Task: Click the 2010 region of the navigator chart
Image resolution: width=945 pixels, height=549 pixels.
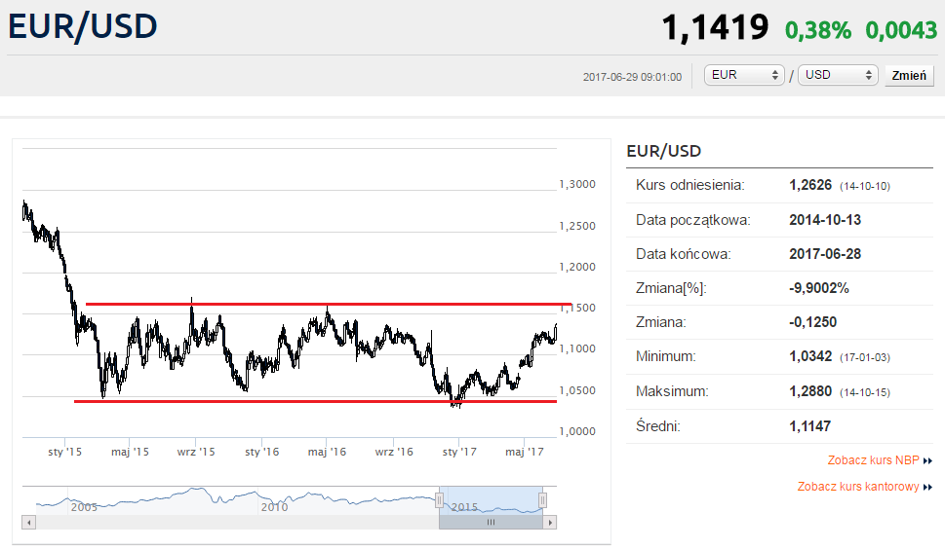Action: 274,507
